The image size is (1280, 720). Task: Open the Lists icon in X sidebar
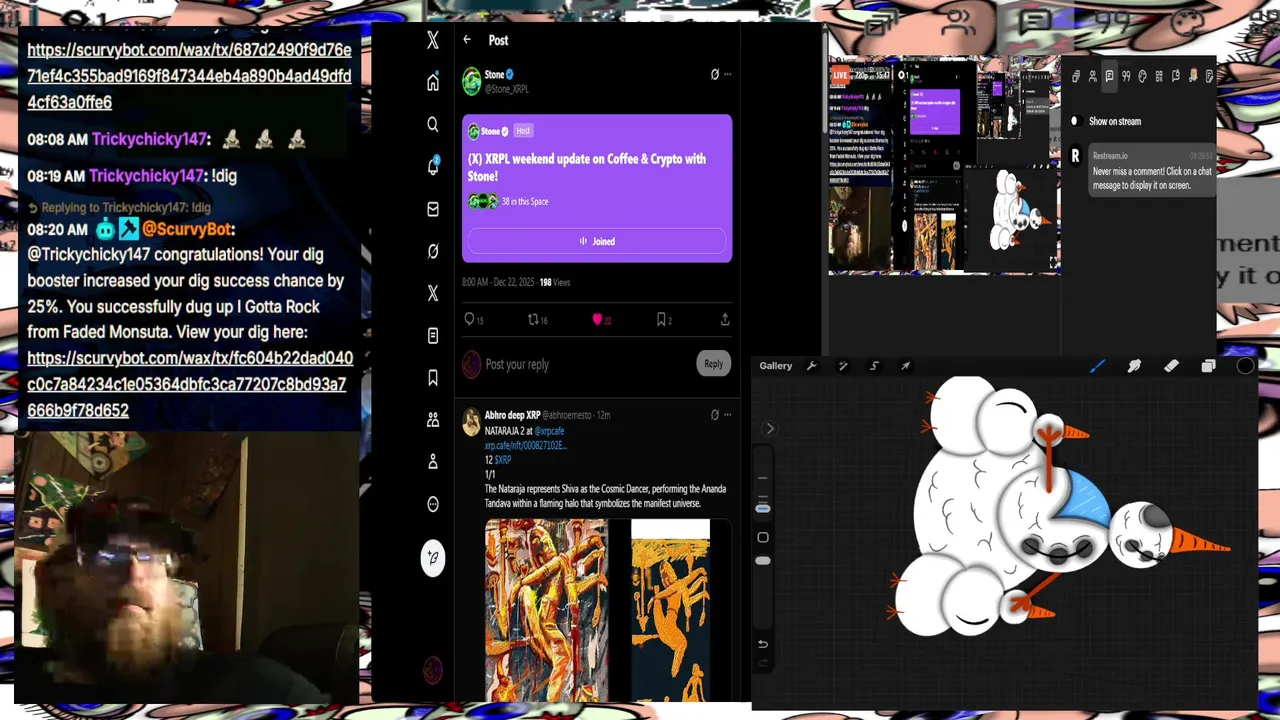433,336
